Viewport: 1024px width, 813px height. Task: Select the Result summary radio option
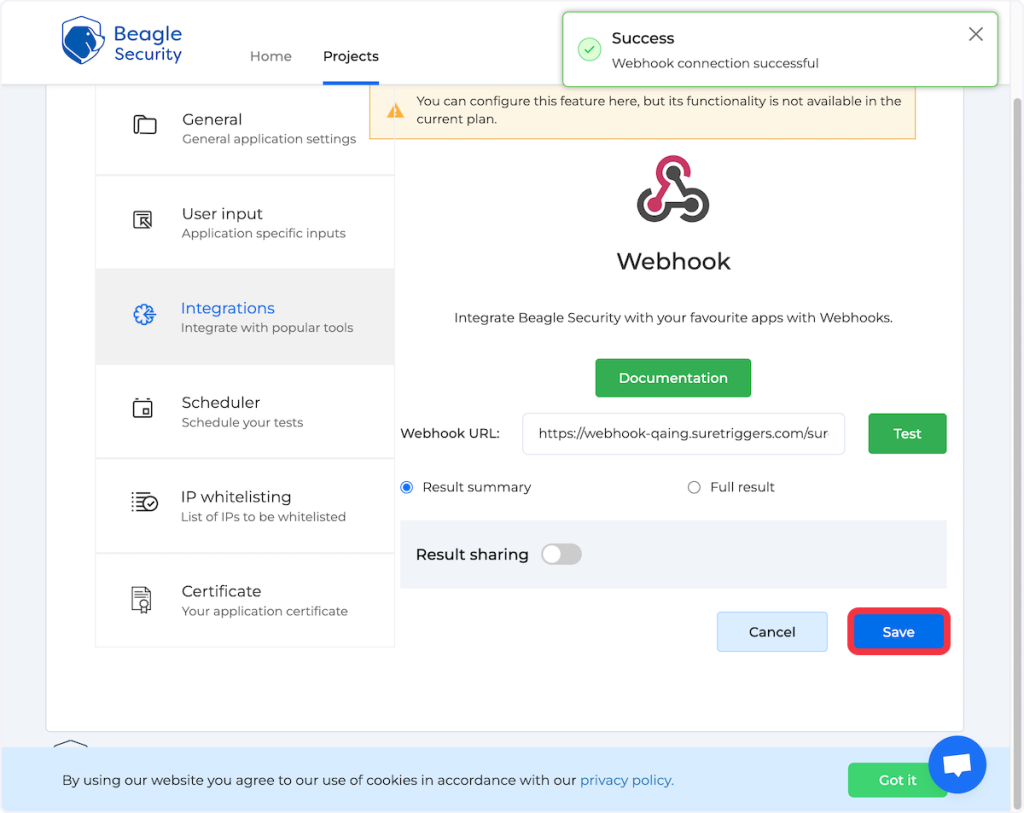tap(407, 487)
